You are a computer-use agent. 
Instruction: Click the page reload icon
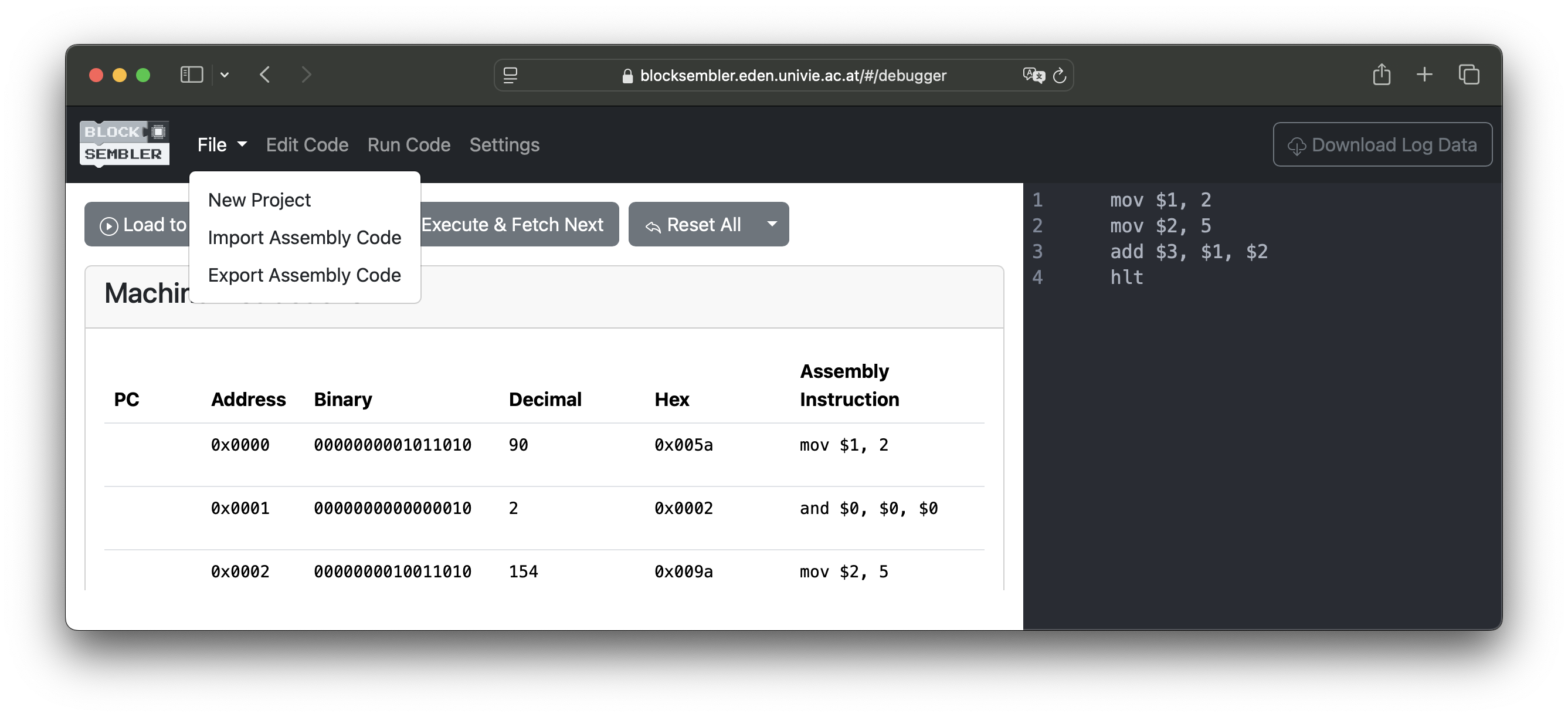coord(1059,76)
